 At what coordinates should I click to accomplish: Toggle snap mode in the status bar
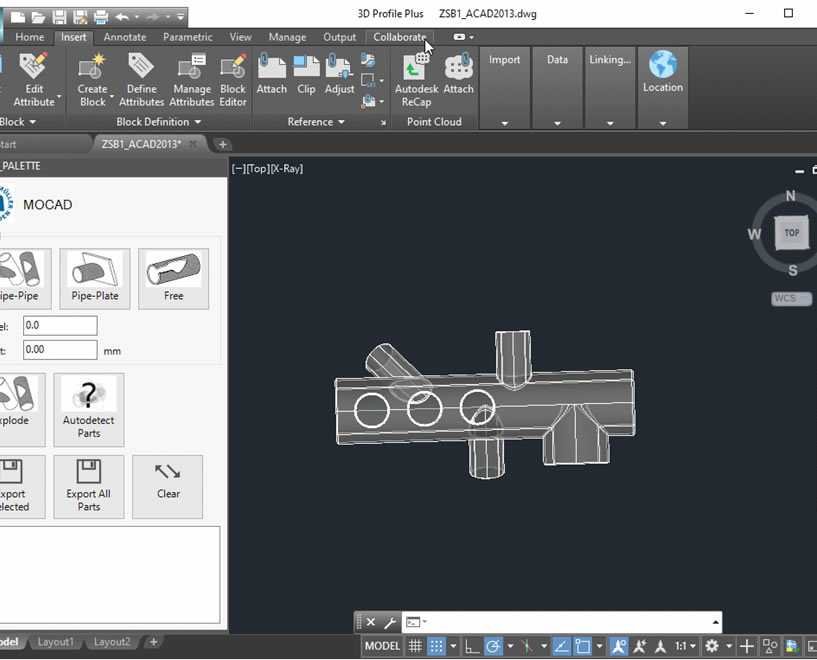[437, 647]
